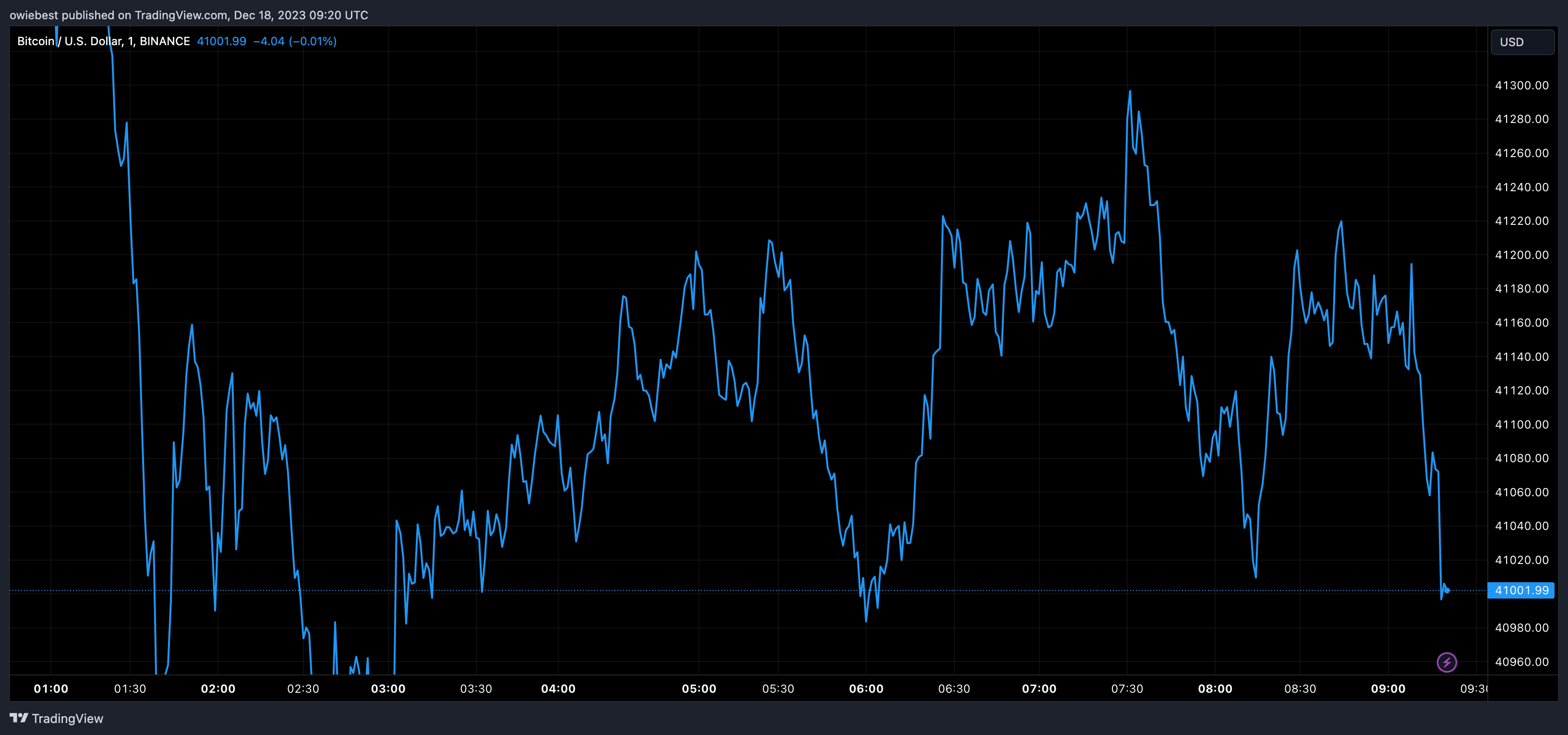Click the 05:30 time axis label
The image size is (1568, 735).
pos(778,689)
